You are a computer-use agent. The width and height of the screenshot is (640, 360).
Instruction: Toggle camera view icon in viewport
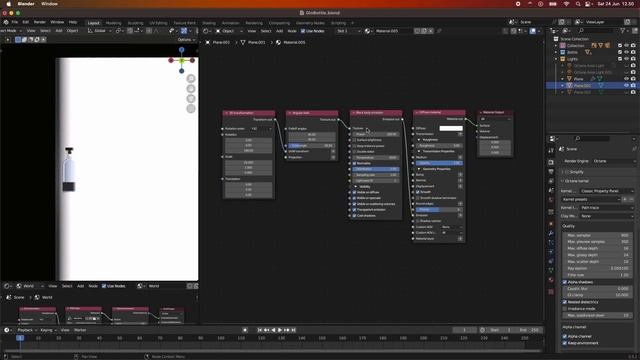[191, 99]
